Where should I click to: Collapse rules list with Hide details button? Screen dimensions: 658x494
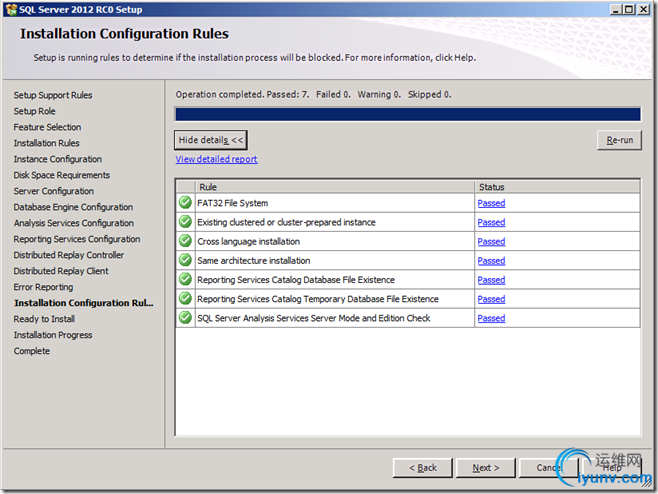point(211,140)
